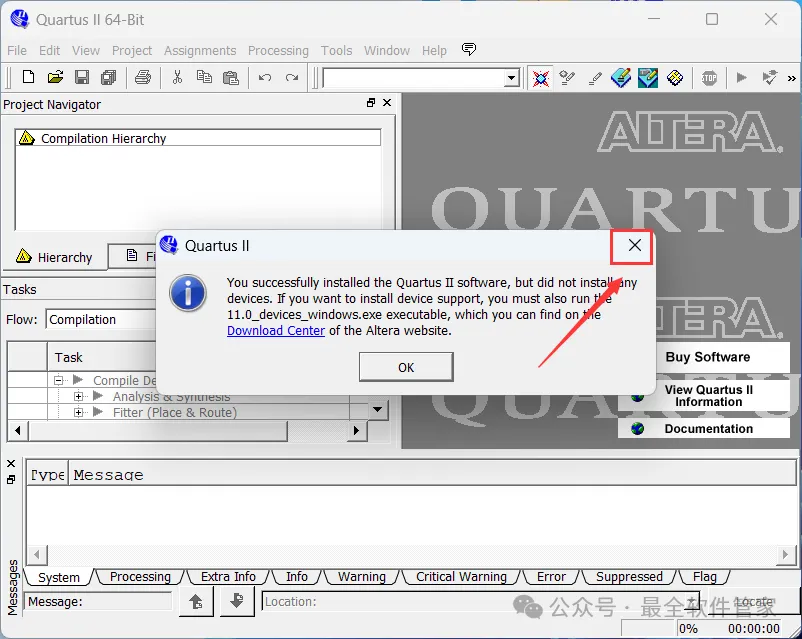Open the Assignments menu

[x=200, y=51]
